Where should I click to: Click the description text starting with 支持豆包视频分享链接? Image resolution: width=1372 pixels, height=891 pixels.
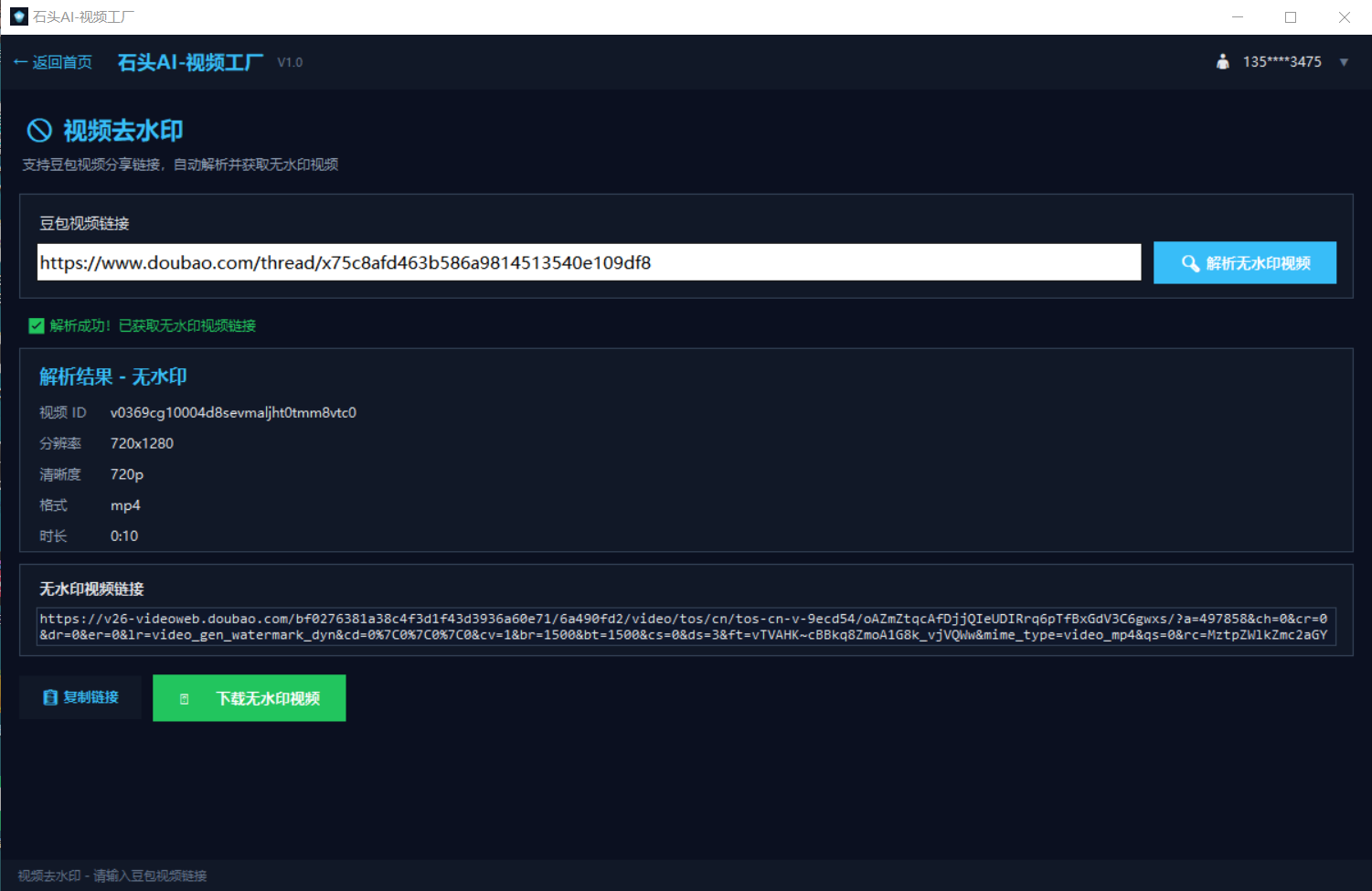click(180, 164)
